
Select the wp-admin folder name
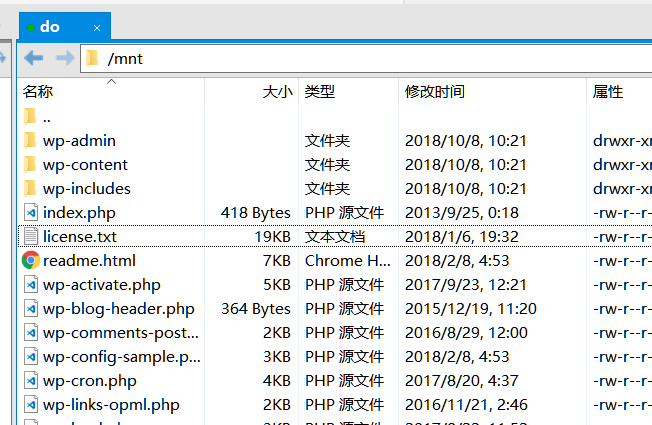point(79,141)
